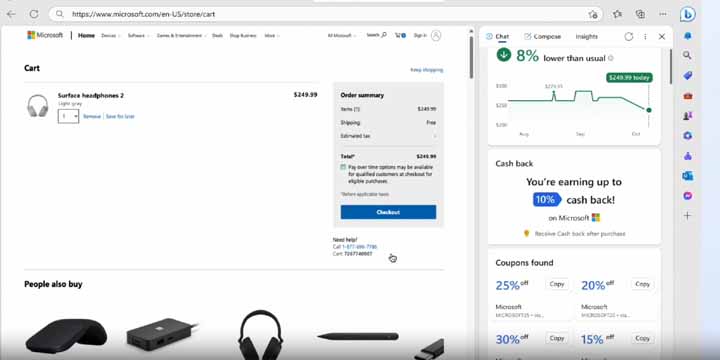Open the sidebar search magnifier

pos(687,55)
